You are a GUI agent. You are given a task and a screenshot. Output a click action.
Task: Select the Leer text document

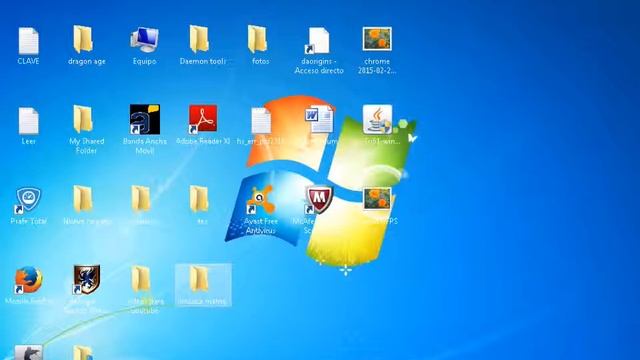pos(29,121)
